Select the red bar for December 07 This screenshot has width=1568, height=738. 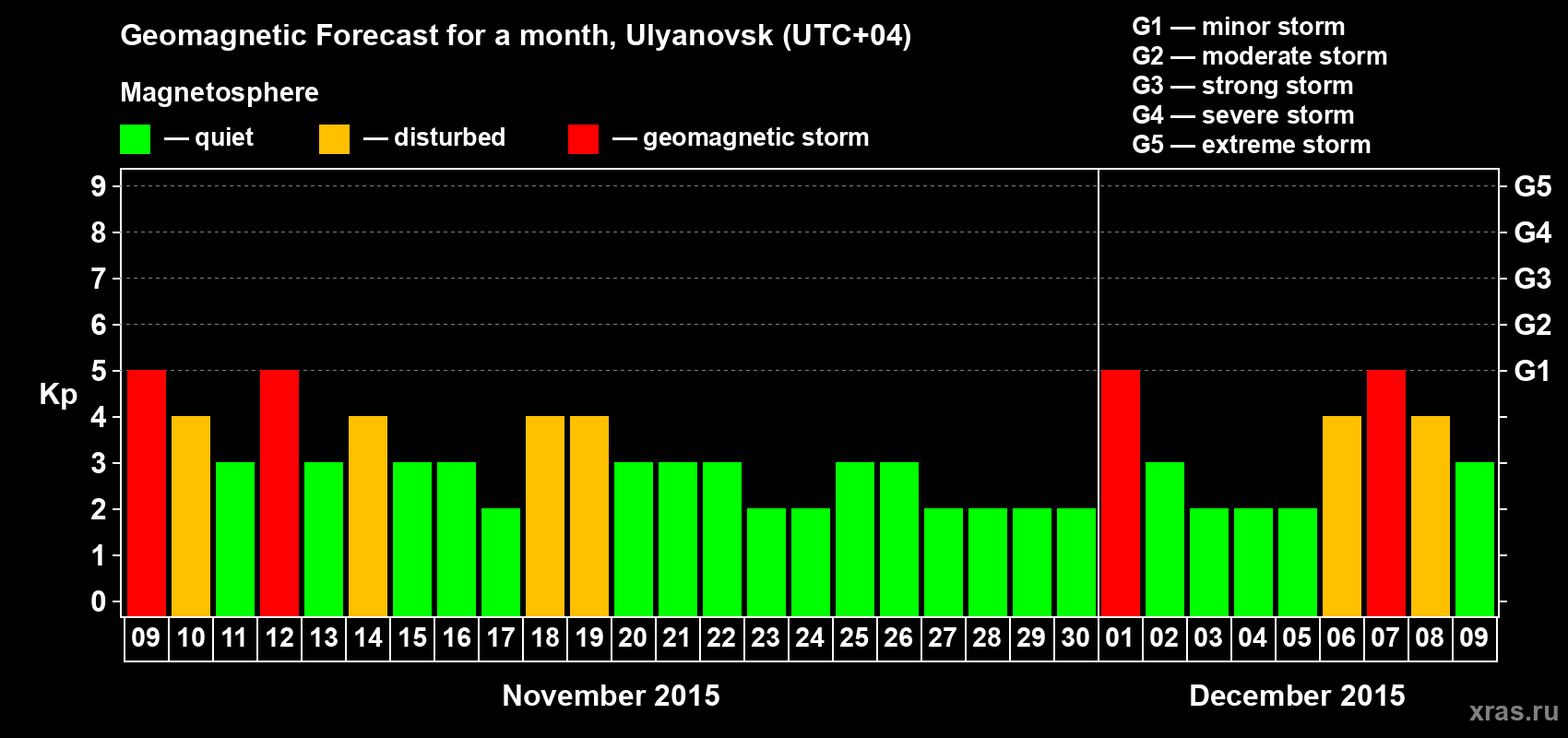click(x=1386, y=493)
